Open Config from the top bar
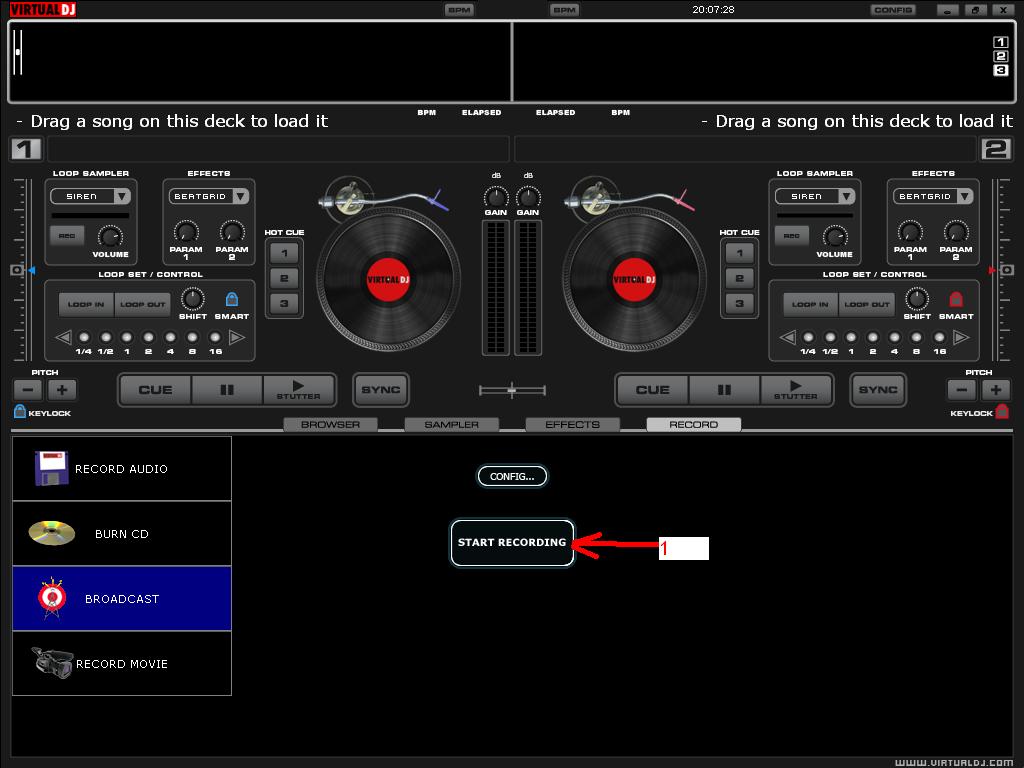 pos(893,10)
